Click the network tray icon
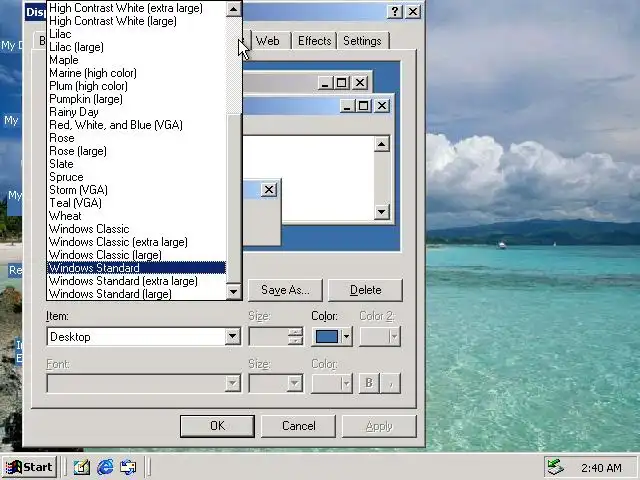Screen dimensions: 640x480 coord(556,467)
